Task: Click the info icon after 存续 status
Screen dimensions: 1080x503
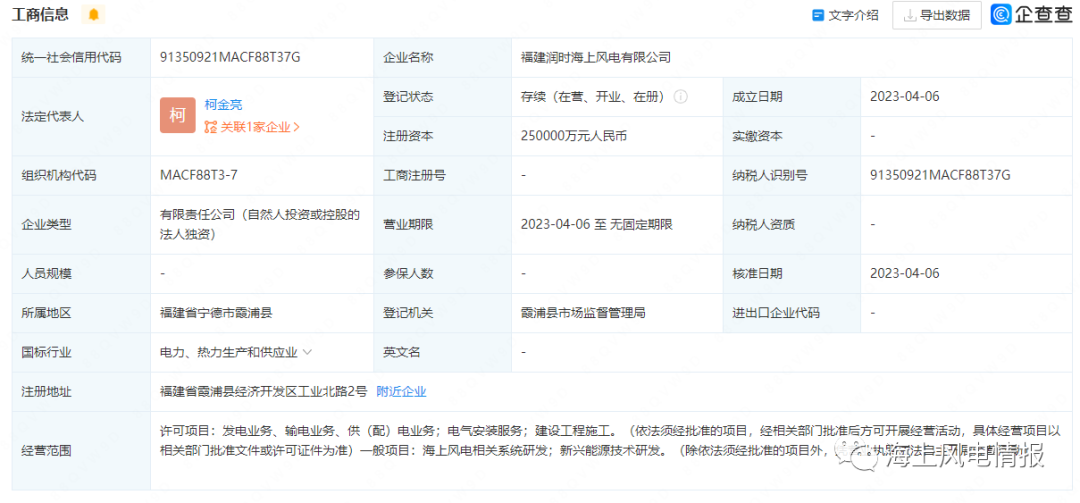Action: pyautogui.click(x=680, y=97)
